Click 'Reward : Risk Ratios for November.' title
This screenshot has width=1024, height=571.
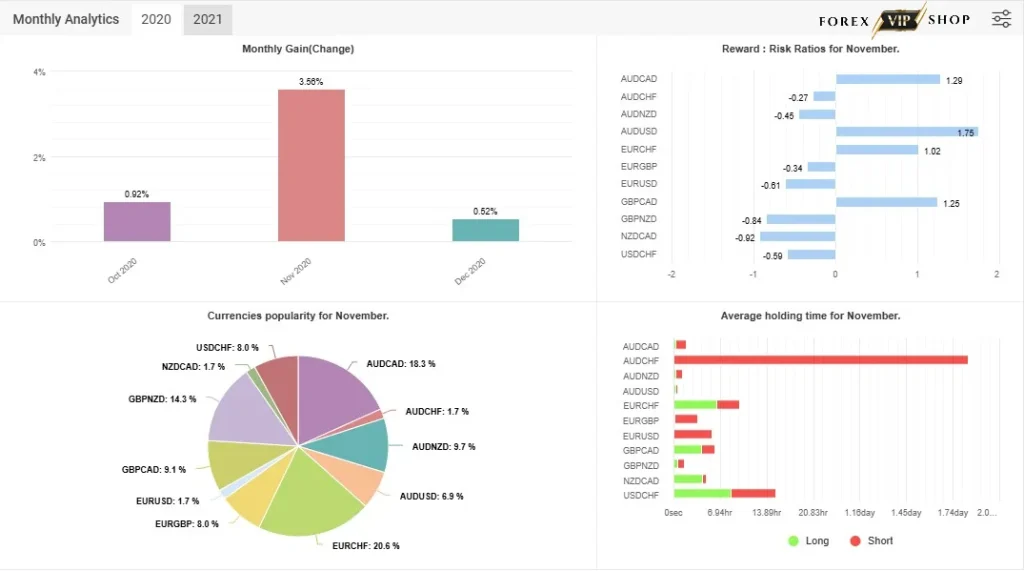tap(810, 49)
